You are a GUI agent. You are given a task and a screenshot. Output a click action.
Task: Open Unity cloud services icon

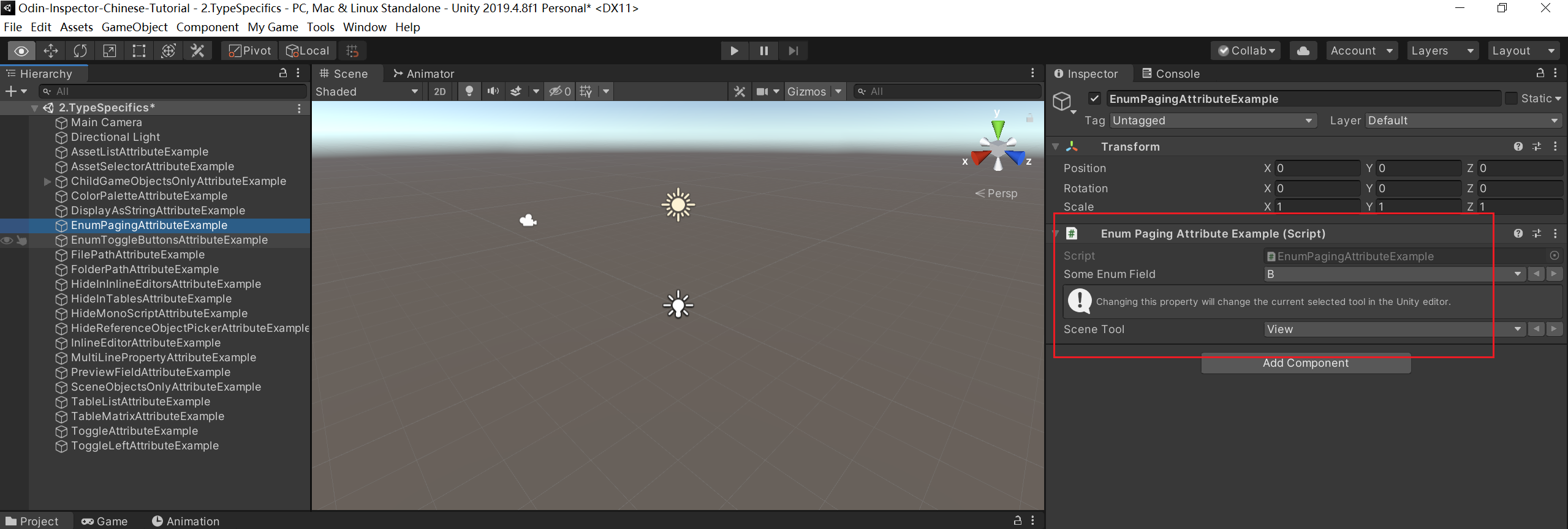(x=1303, y=51)
